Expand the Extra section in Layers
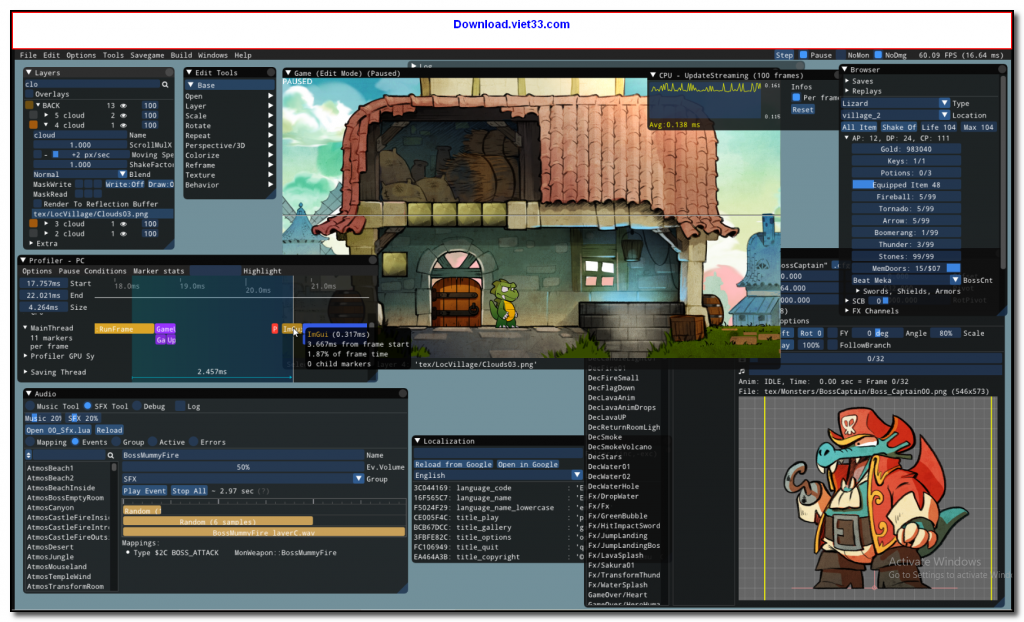Screen dimensions: 1024x622 click(31, 243)
